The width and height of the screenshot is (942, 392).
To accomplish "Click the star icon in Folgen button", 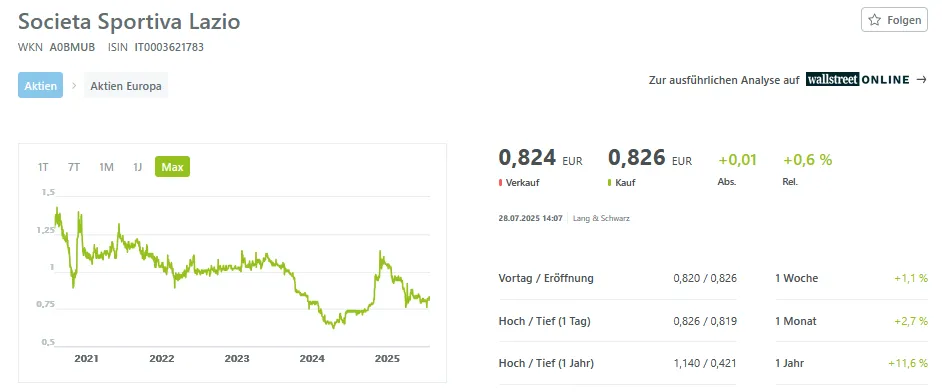I will pyautogui.click(x=875, y=20).
